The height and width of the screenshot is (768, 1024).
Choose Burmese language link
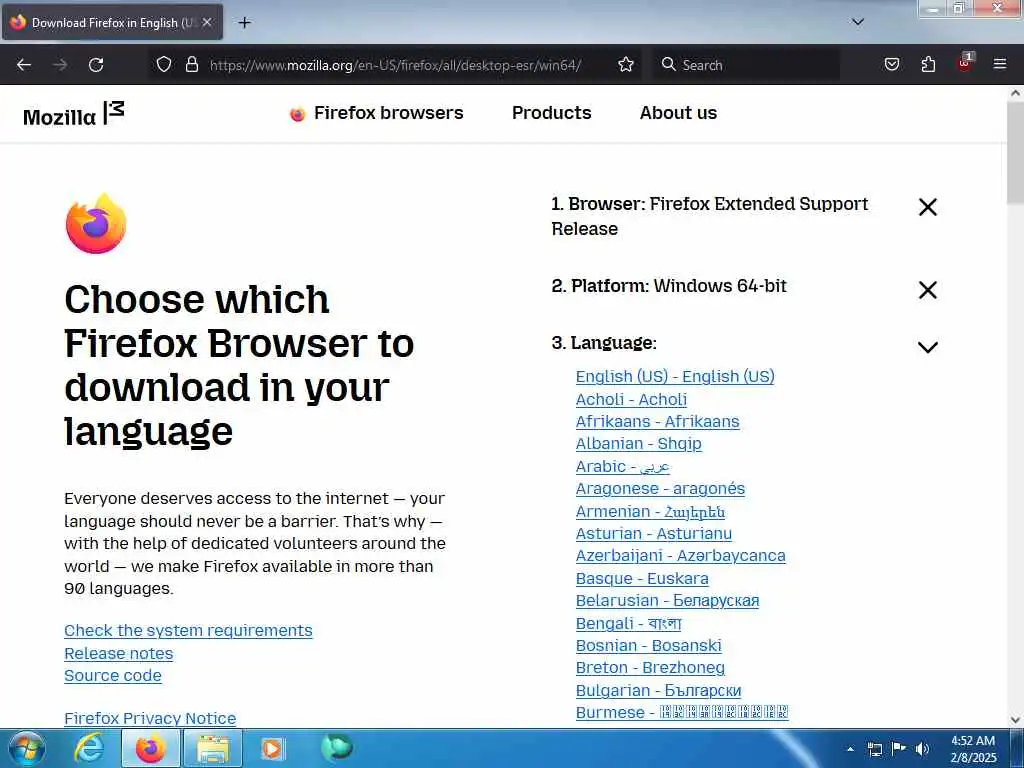(682, 712)
